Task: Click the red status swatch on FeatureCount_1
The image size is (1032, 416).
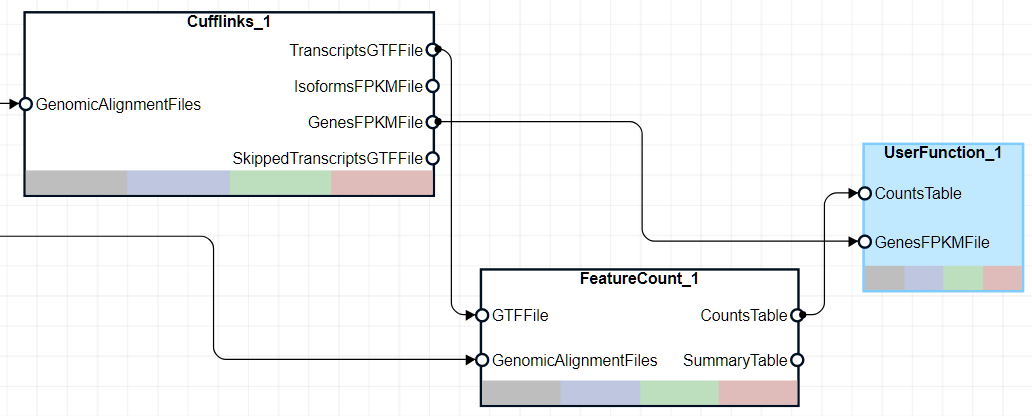Action: point(758,392)
